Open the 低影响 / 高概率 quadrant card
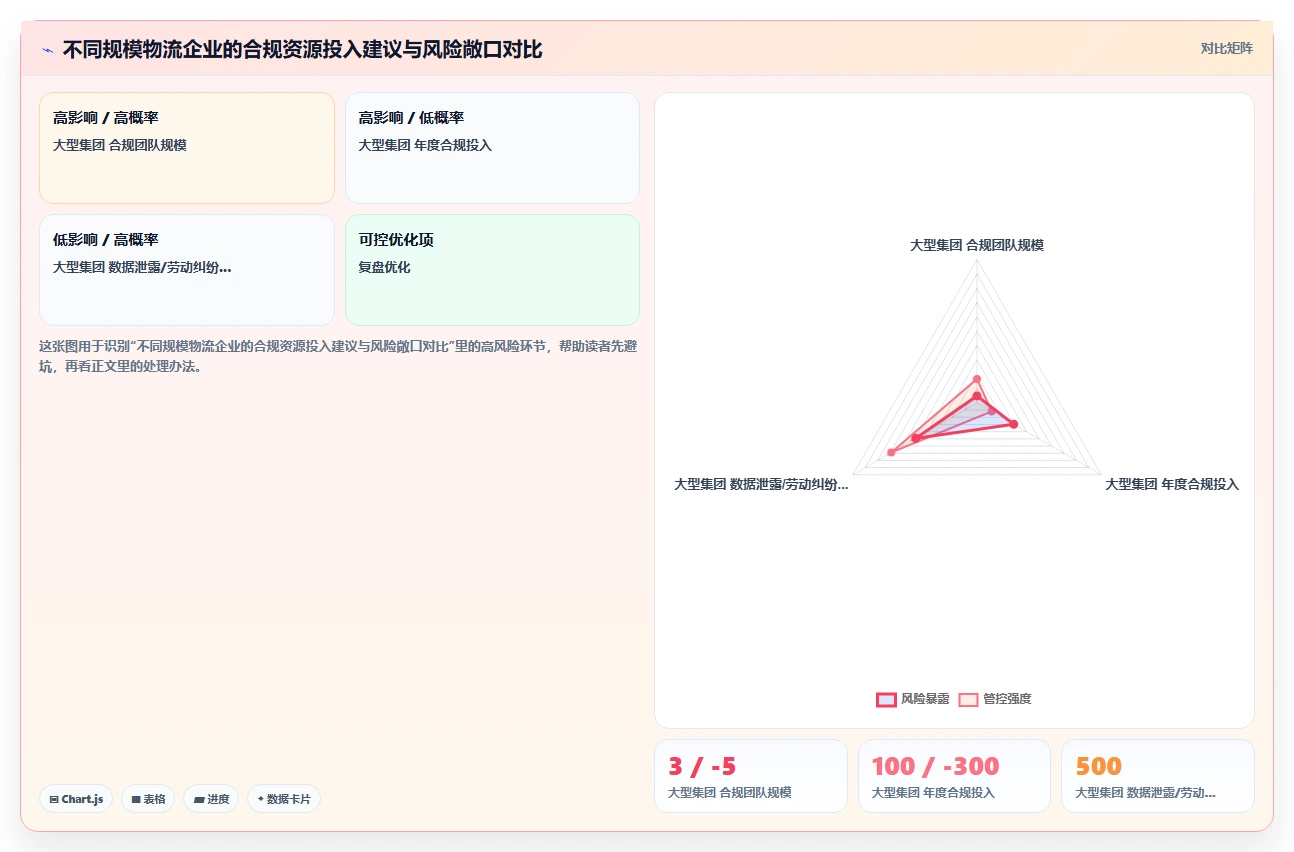This screenshot has width=1294, height=852. click(x=187, y=270)
